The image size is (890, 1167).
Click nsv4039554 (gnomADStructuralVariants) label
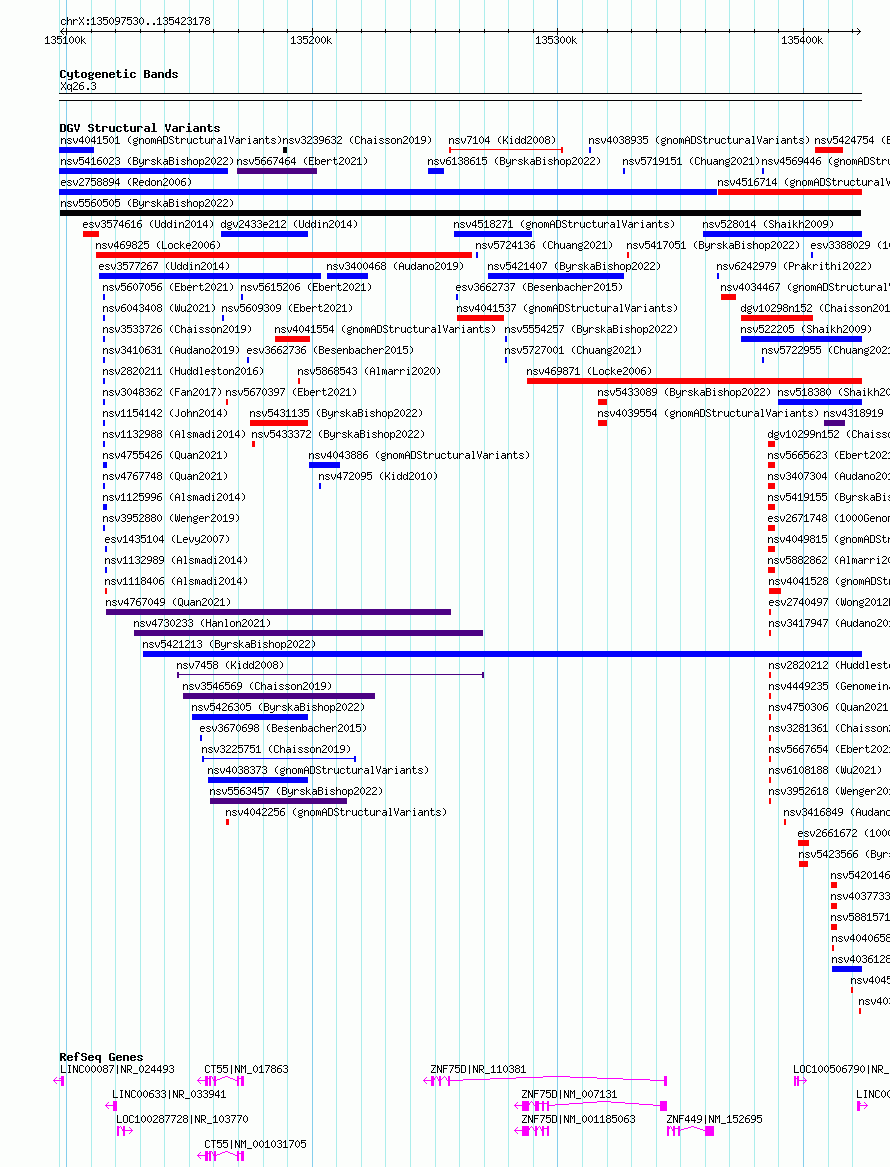(708, 414)
